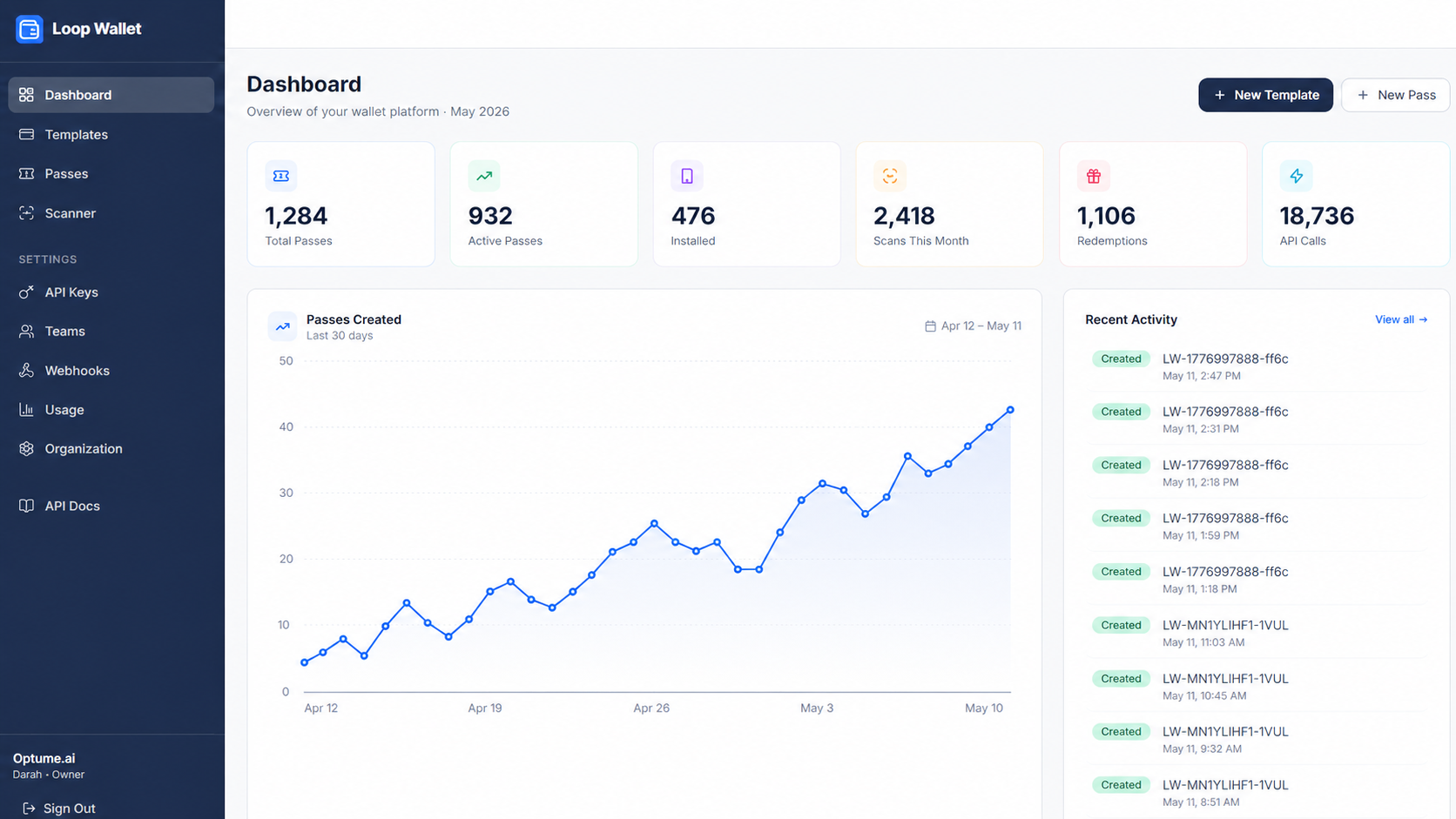This screenshot has width=1456, height=819.
Task: Open the Passes page
Action: click(x=111, y=173)
